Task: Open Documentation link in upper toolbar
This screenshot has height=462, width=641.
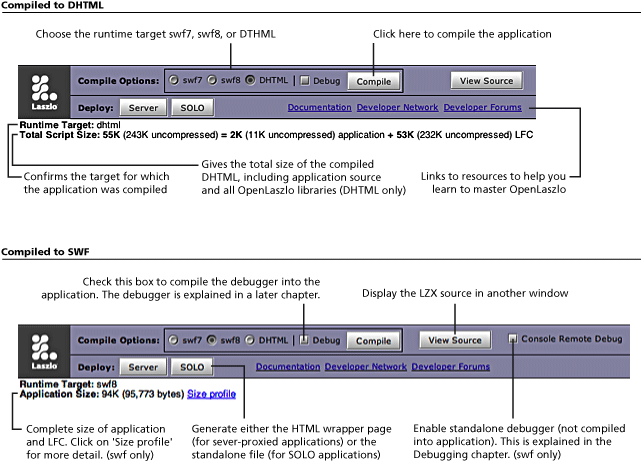Action: click(x=319, y=107)
